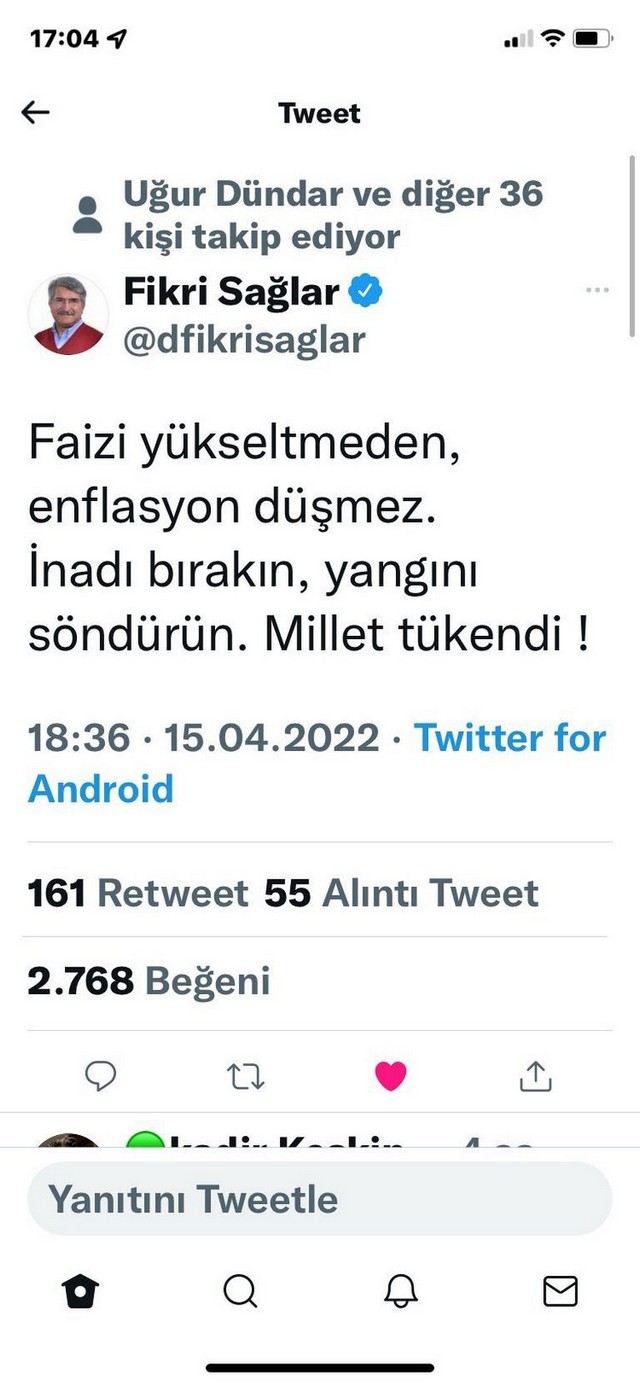Open the Search magnifier tab
640x1386 pixels.
(240, 1292)
